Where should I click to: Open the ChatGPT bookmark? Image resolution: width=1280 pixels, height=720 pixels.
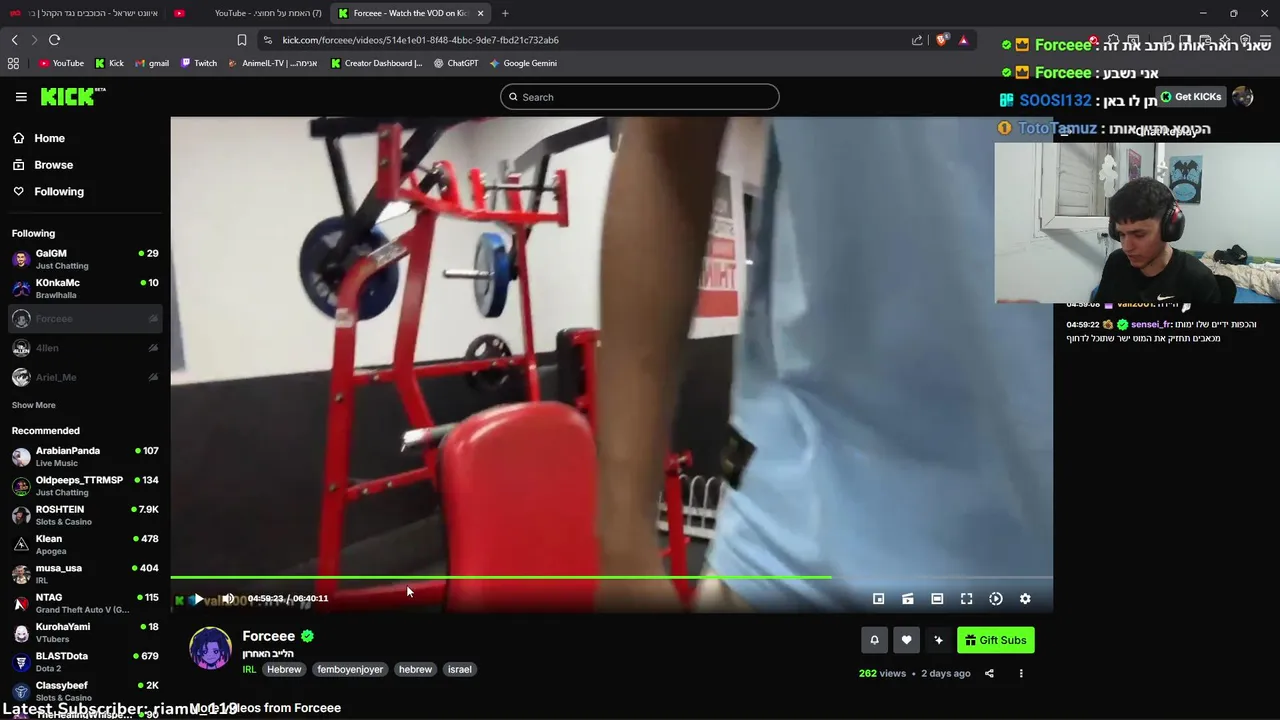point(456,63)
